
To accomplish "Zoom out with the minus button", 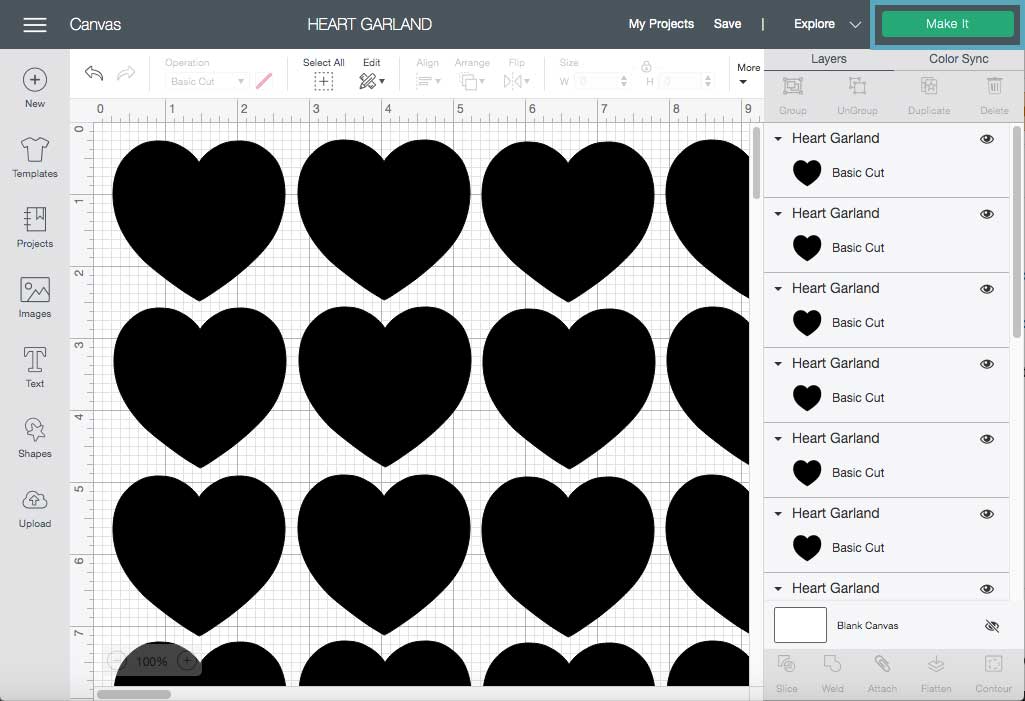I will coord(116,661).
